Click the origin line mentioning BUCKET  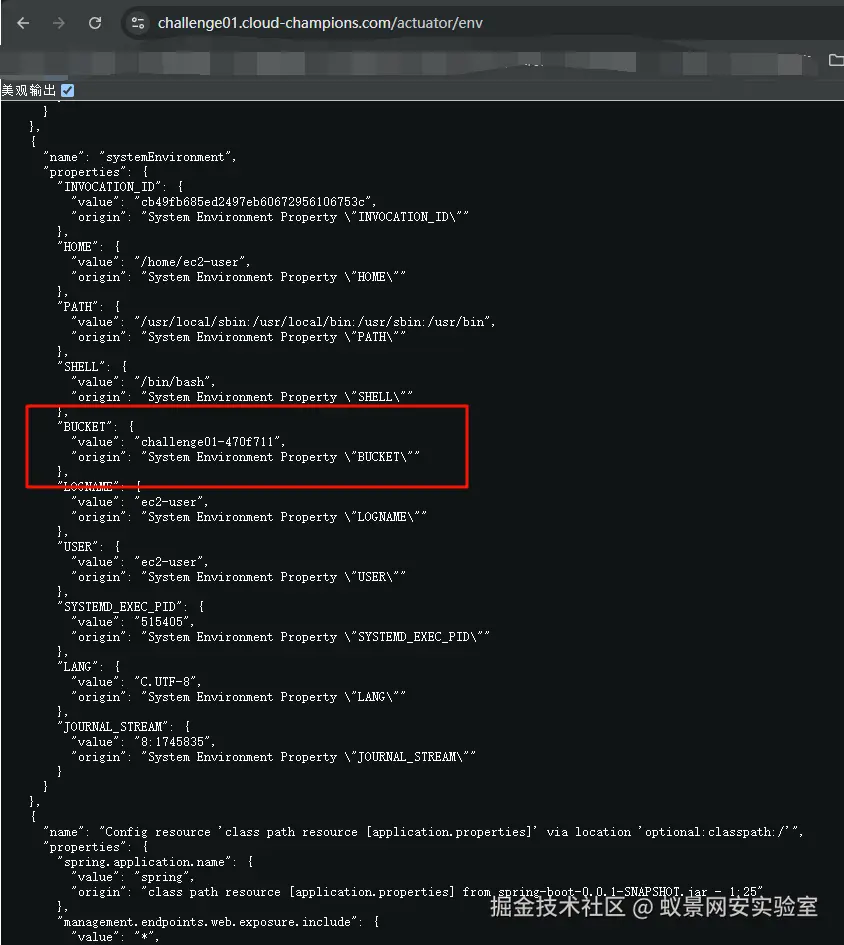tap(245, 457)
